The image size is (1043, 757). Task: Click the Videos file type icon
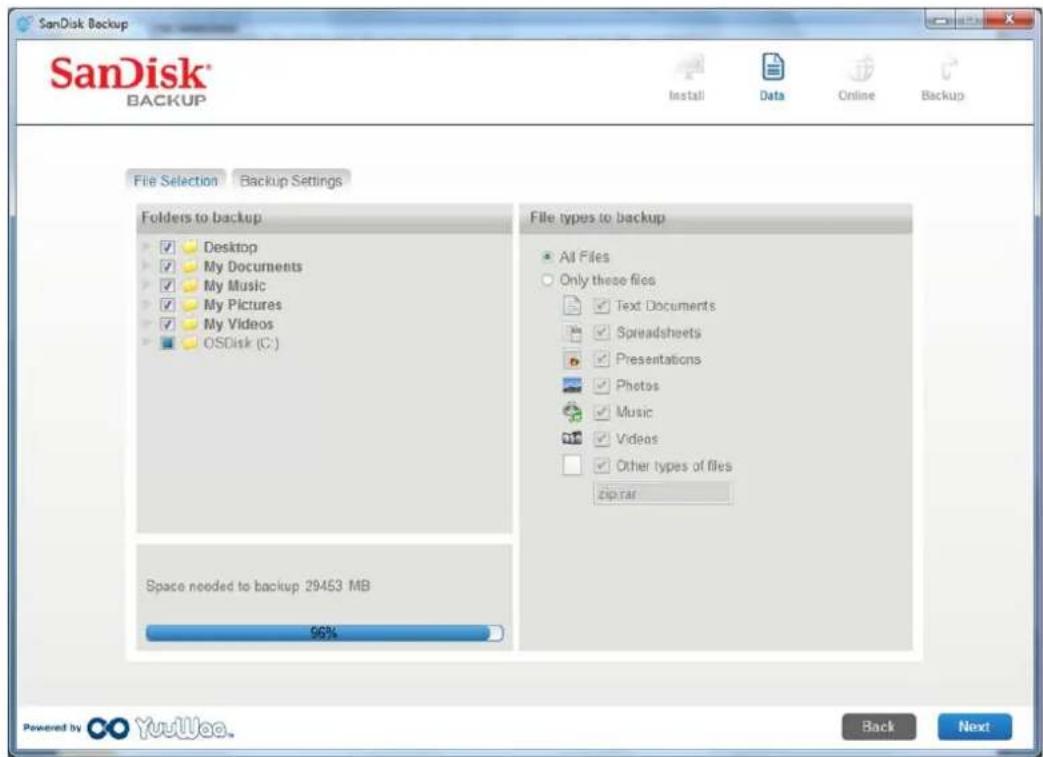tap(572, 438)
